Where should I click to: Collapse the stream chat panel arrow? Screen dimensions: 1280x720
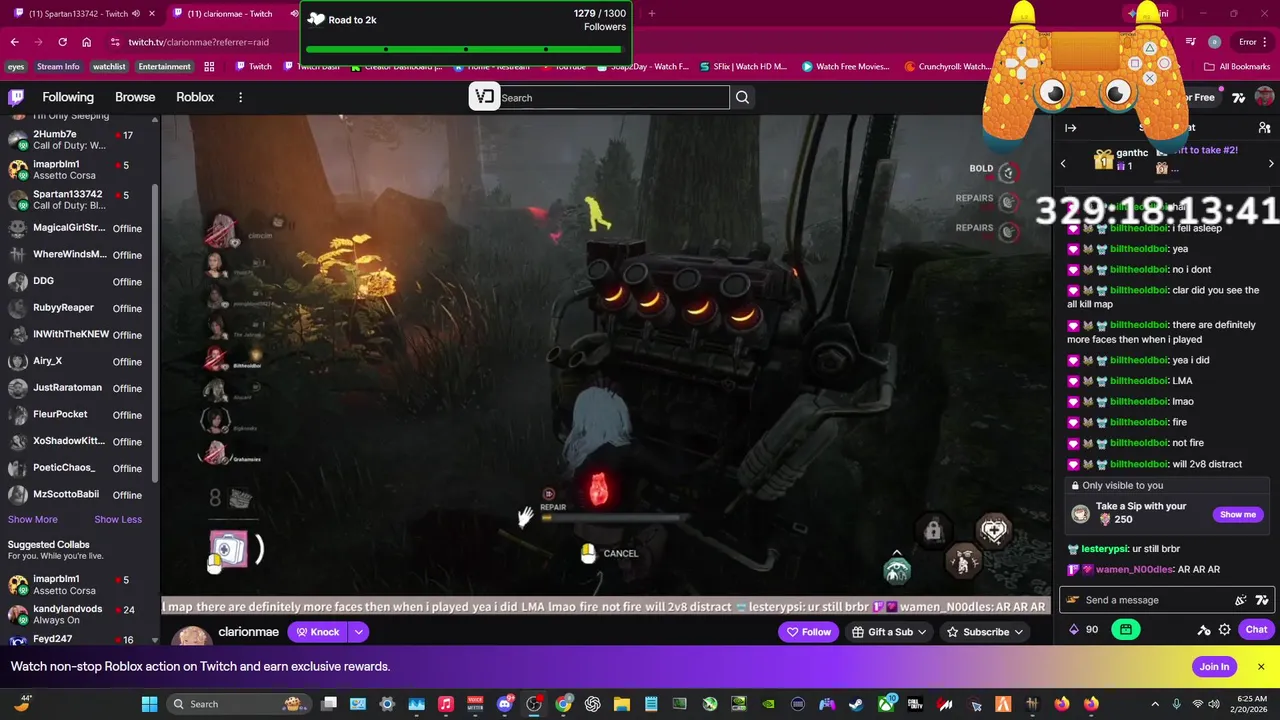1071,128
